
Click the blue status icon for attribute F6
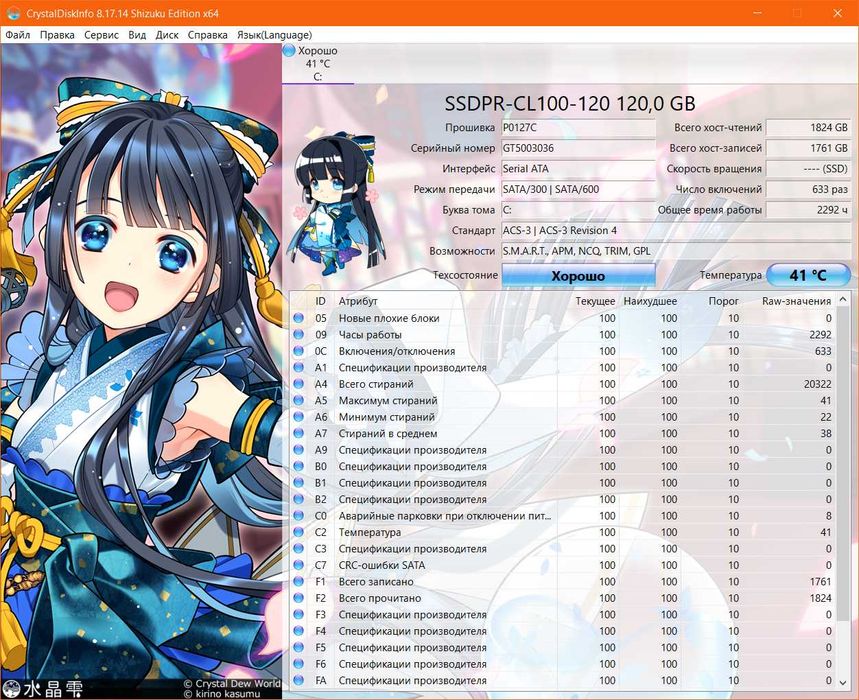(299, 664)
